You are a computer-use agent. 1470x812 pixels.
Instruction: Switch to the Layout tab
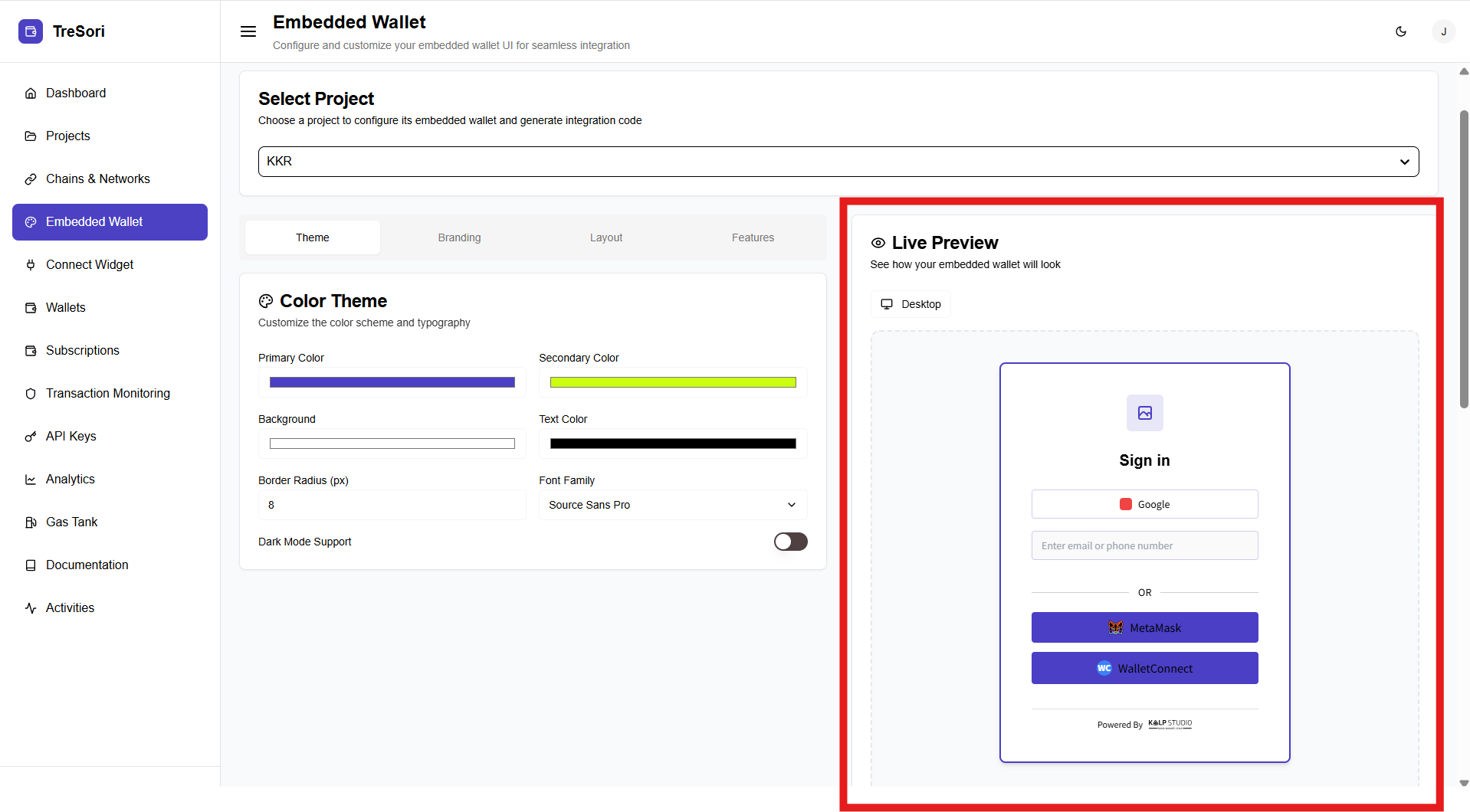coord(605,237)
